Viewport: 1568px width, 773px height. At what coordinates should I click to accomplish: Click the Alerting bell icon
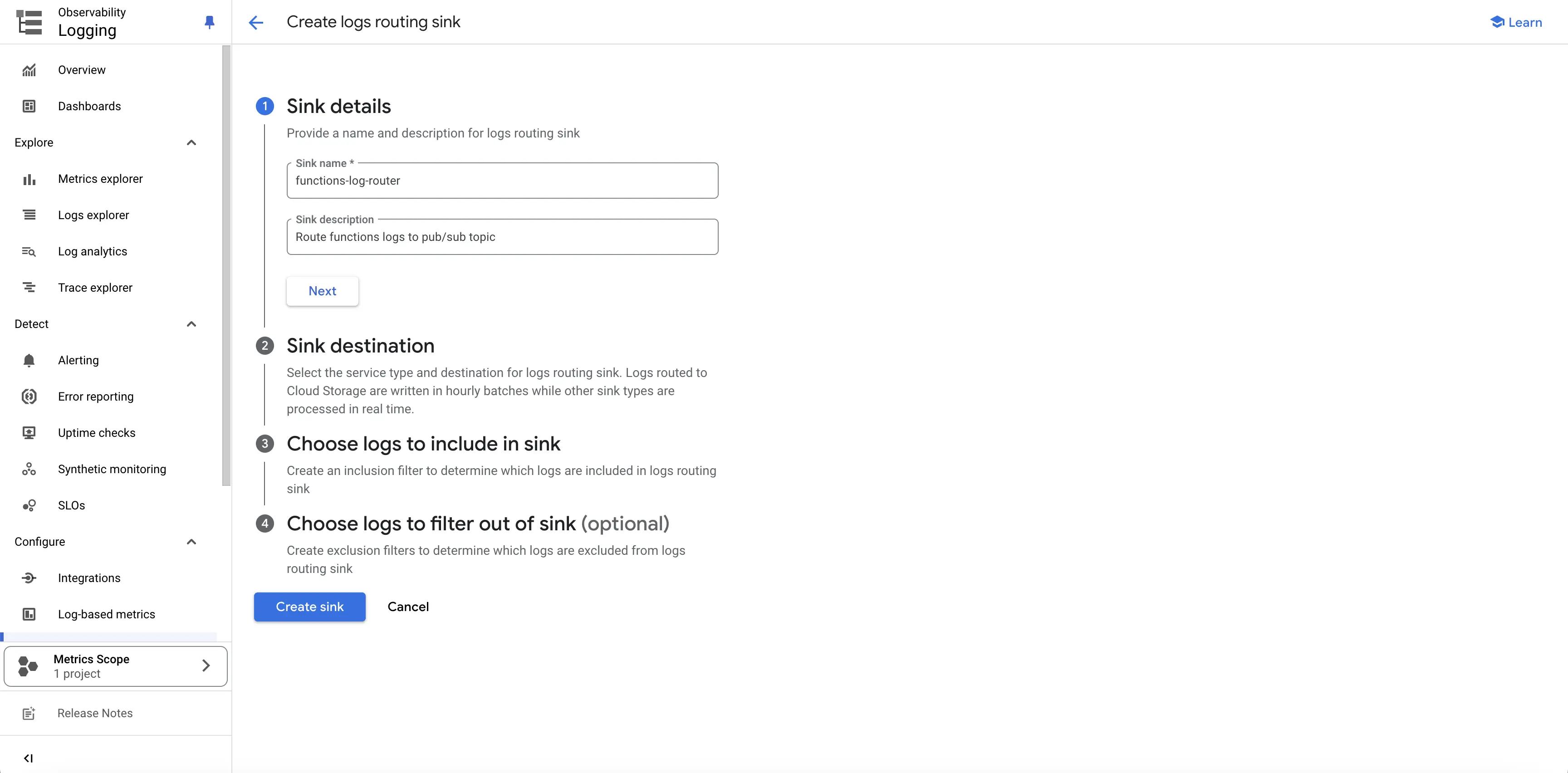click(x=29, y=360)
